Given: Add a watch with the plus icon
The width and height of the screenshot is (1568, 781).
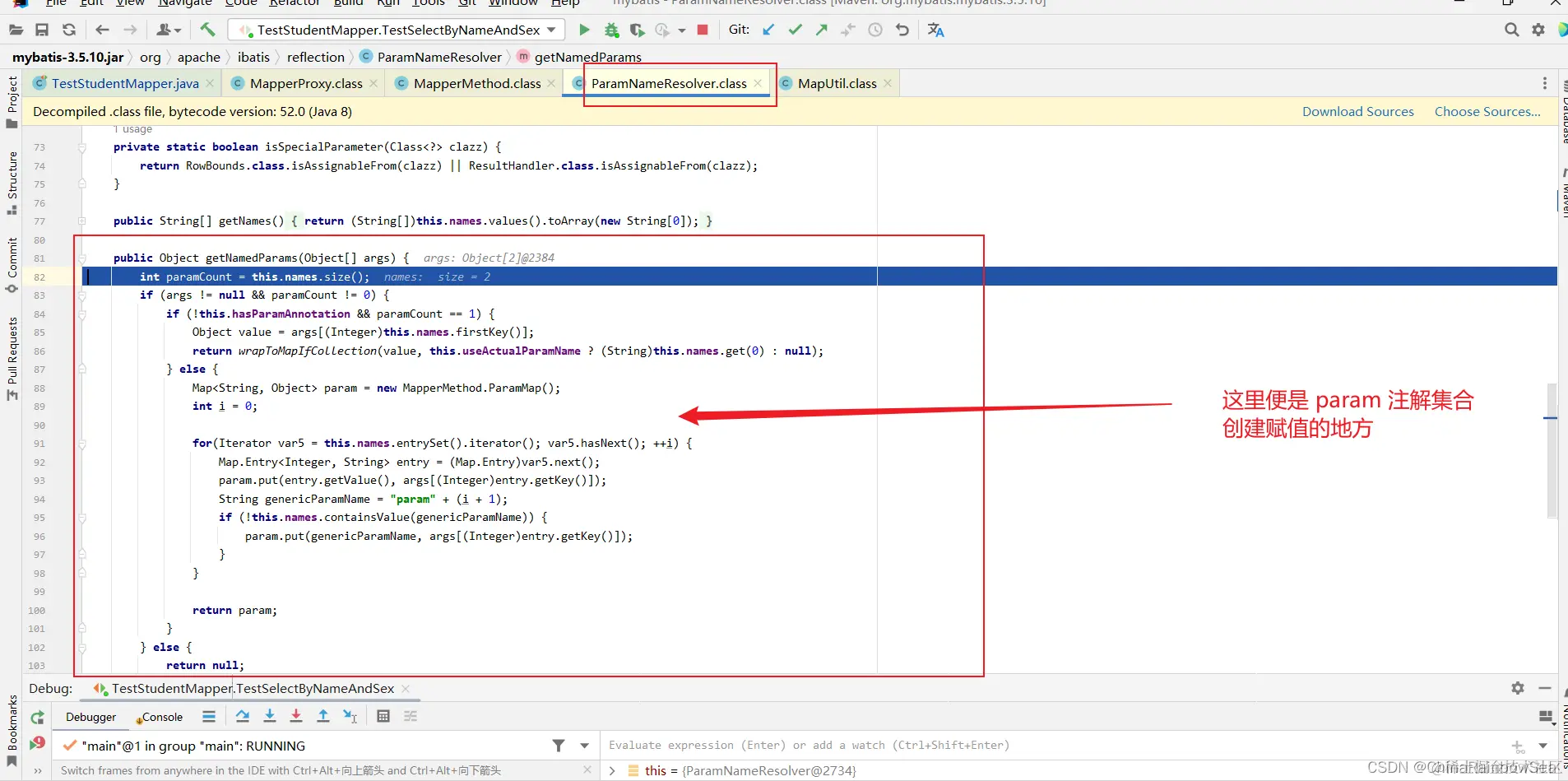Looking at the screenshot, I should (x=1518, y=746).
